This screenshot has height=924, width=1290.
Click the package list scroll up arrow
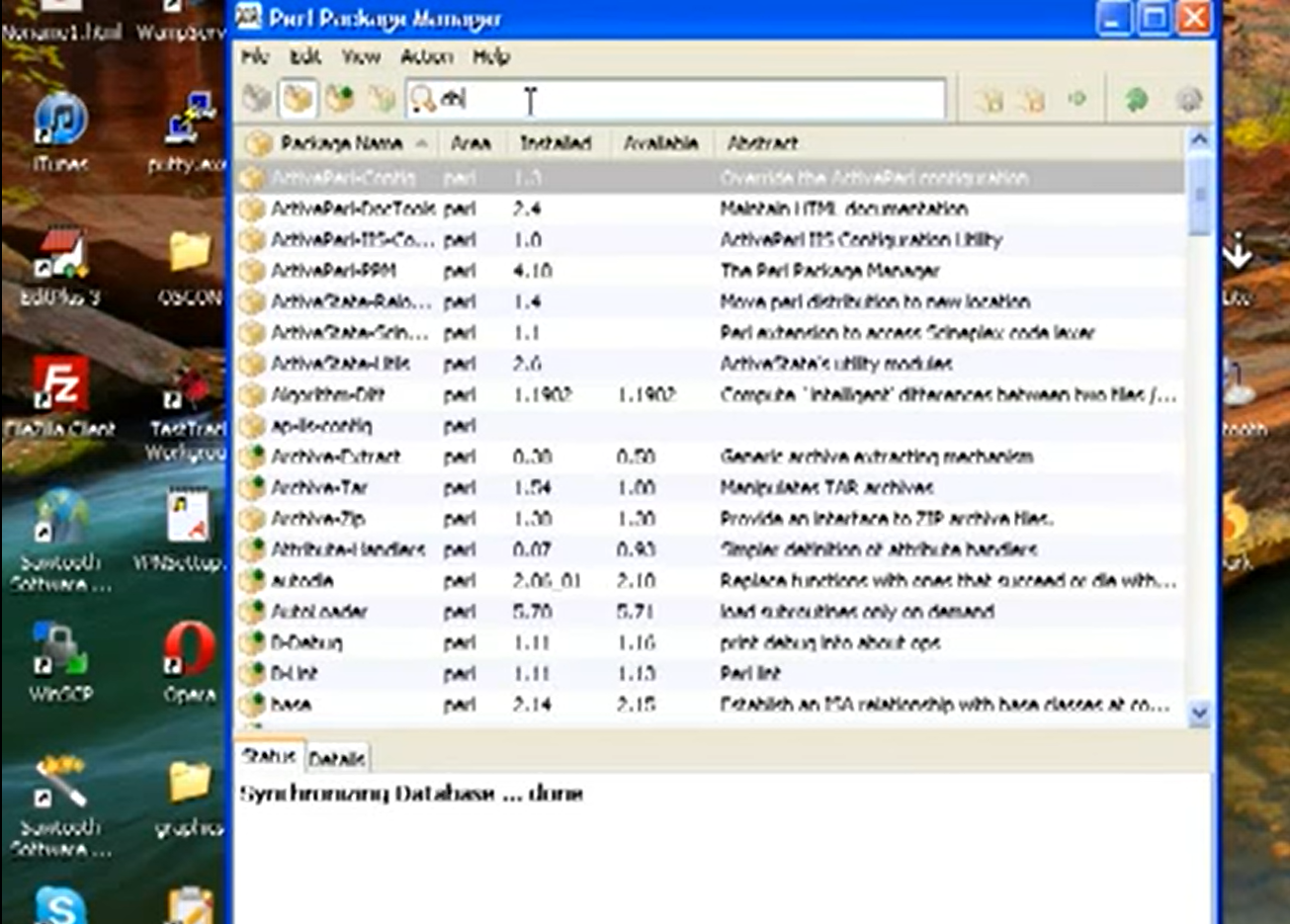tap(1199, 141)
